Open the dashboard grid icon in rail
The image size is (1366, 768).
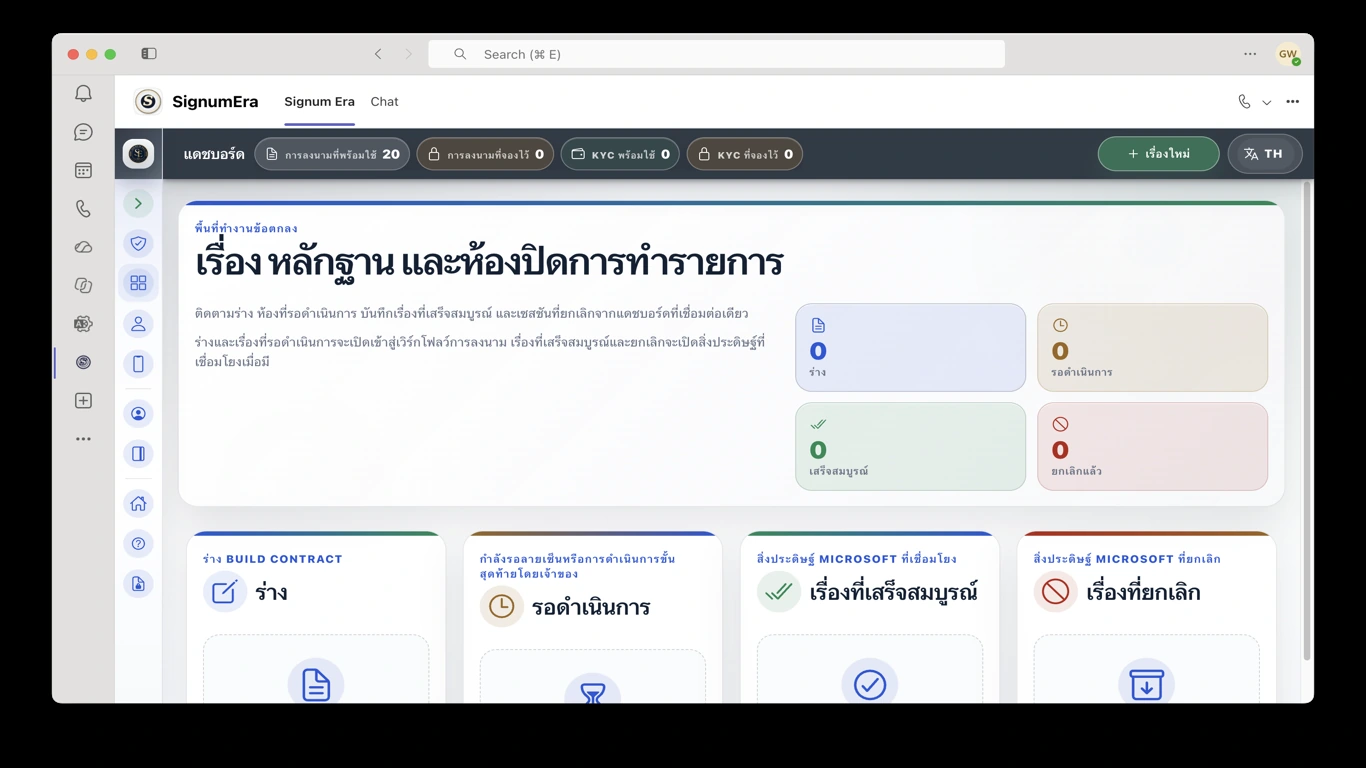[x=138, y=283]
